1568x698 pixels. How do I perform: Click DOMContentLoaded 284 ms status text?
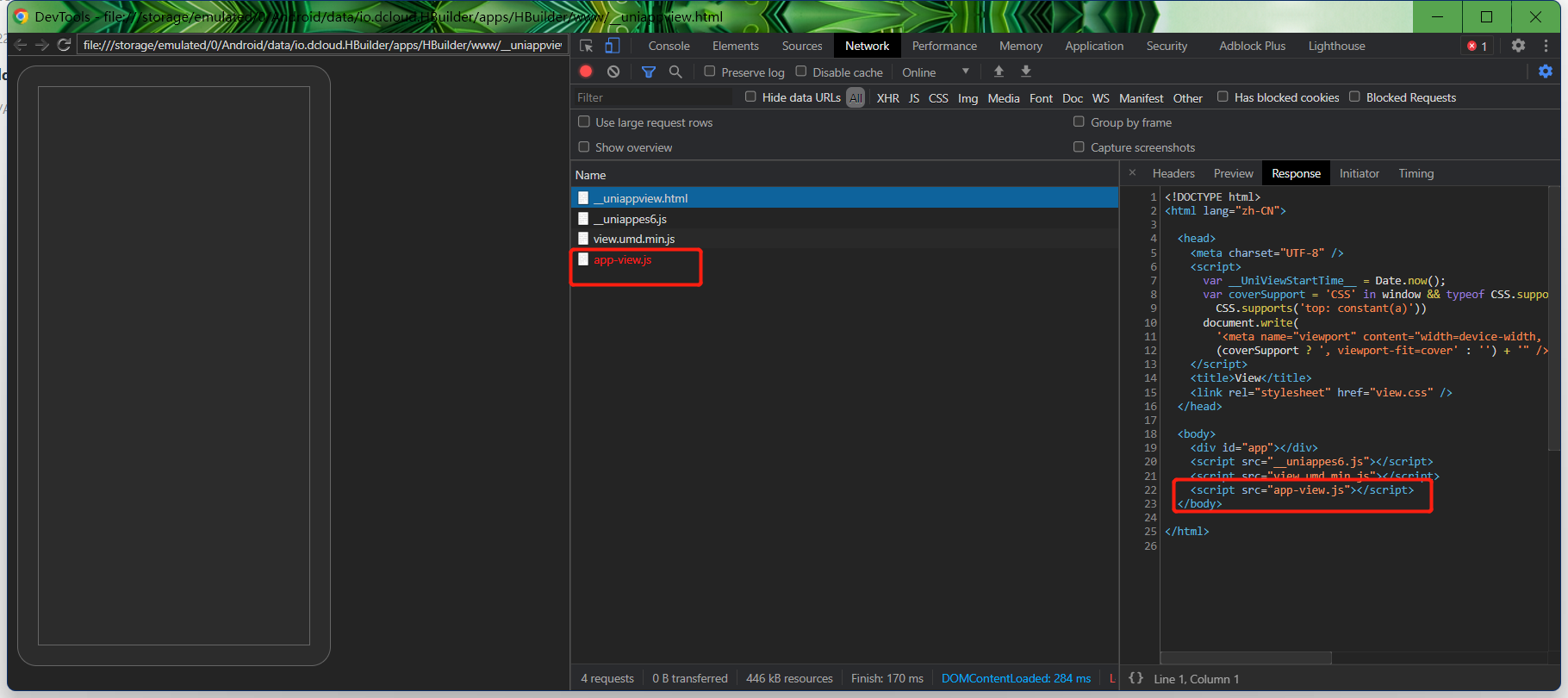pos(1016,678)
